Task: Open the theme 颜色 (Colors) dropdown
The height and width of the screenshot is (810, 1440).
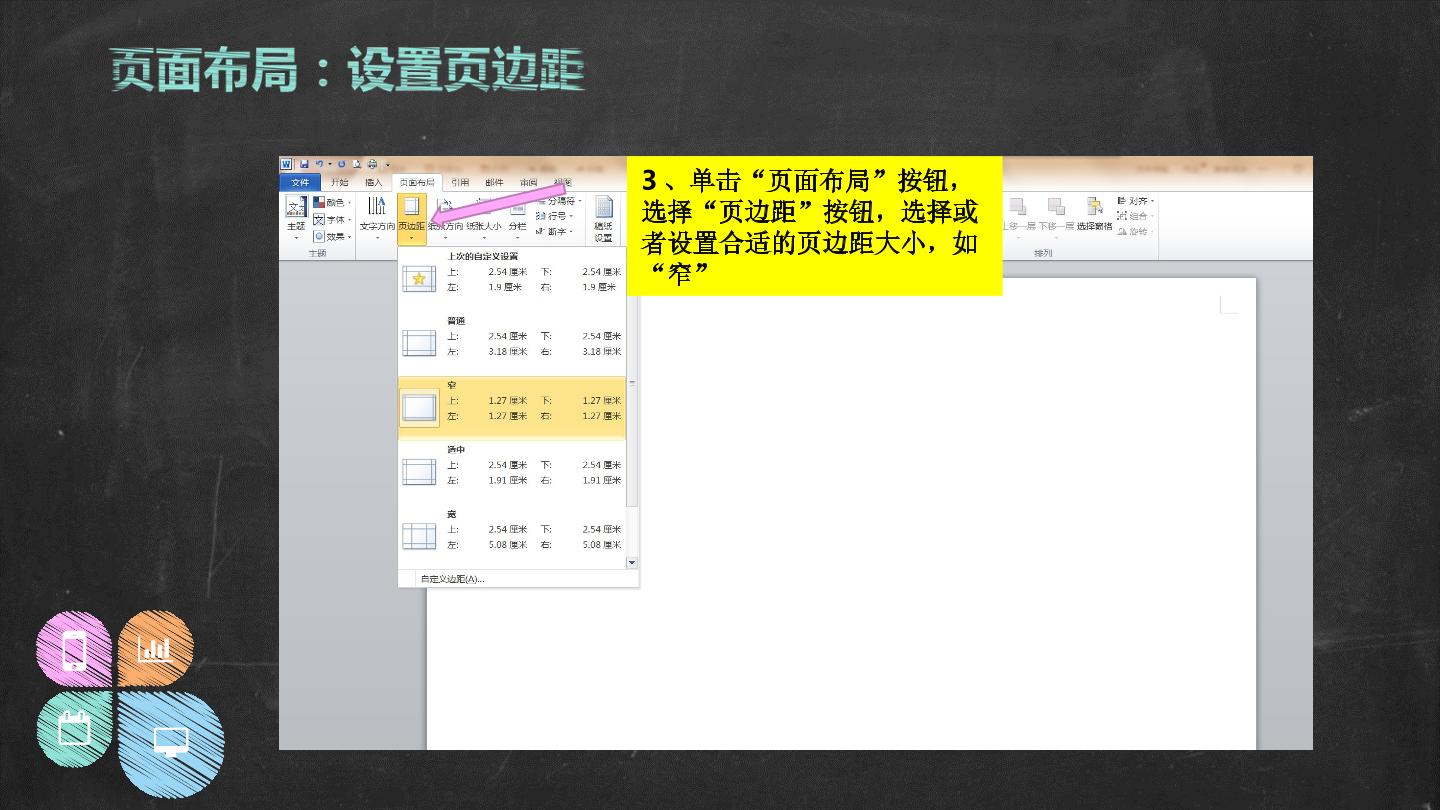Action: coord(332,202)
